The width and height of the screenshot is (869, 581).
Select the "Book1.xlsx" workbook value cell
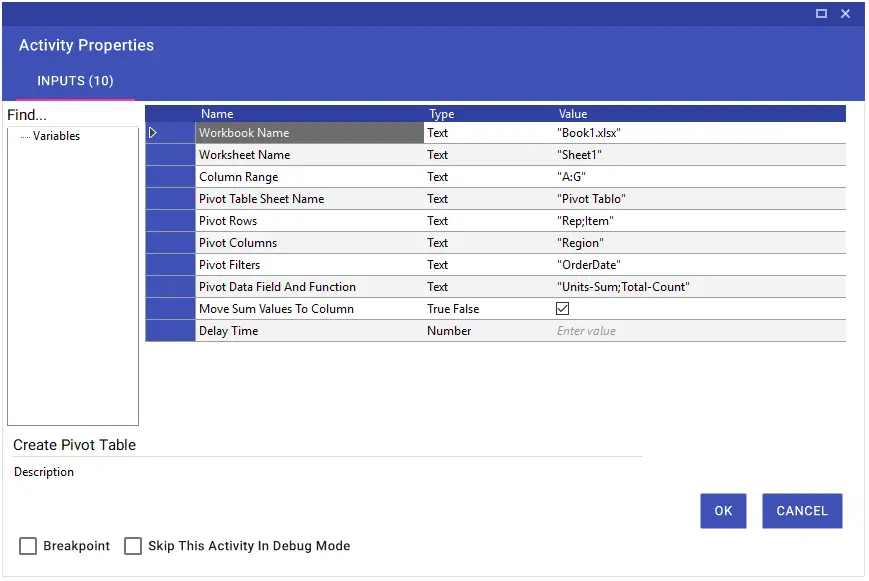point(699,133)
